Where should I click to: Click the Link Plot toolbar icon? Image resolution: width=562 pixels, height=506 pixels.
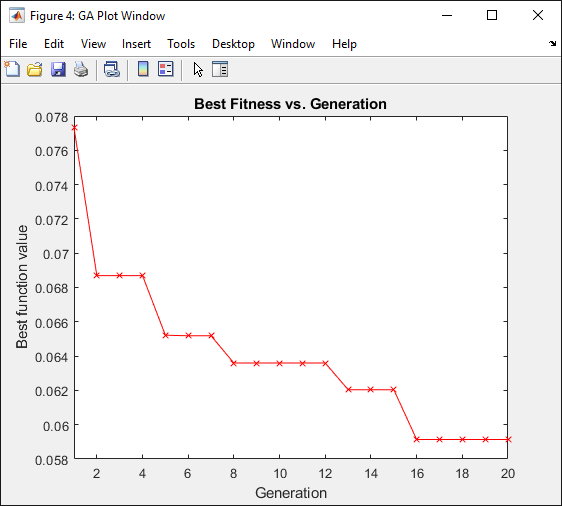pos(112,69)
